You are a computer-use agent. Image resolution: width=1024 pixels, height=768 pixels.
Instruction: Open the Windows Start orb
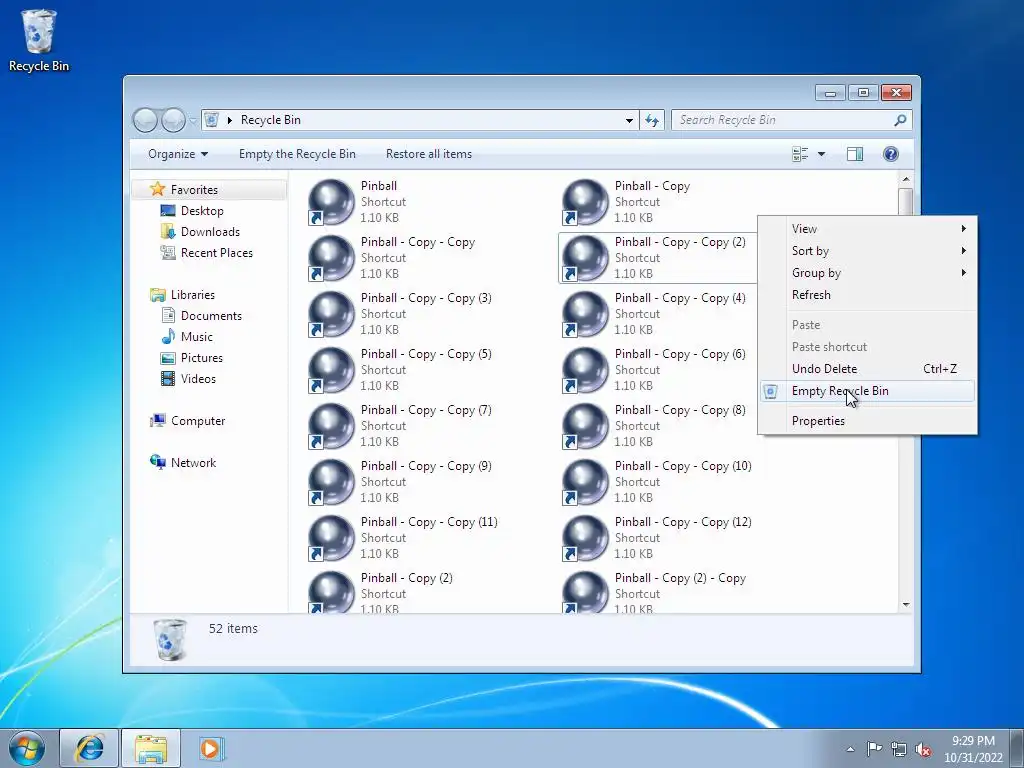(x=27, y=748)
